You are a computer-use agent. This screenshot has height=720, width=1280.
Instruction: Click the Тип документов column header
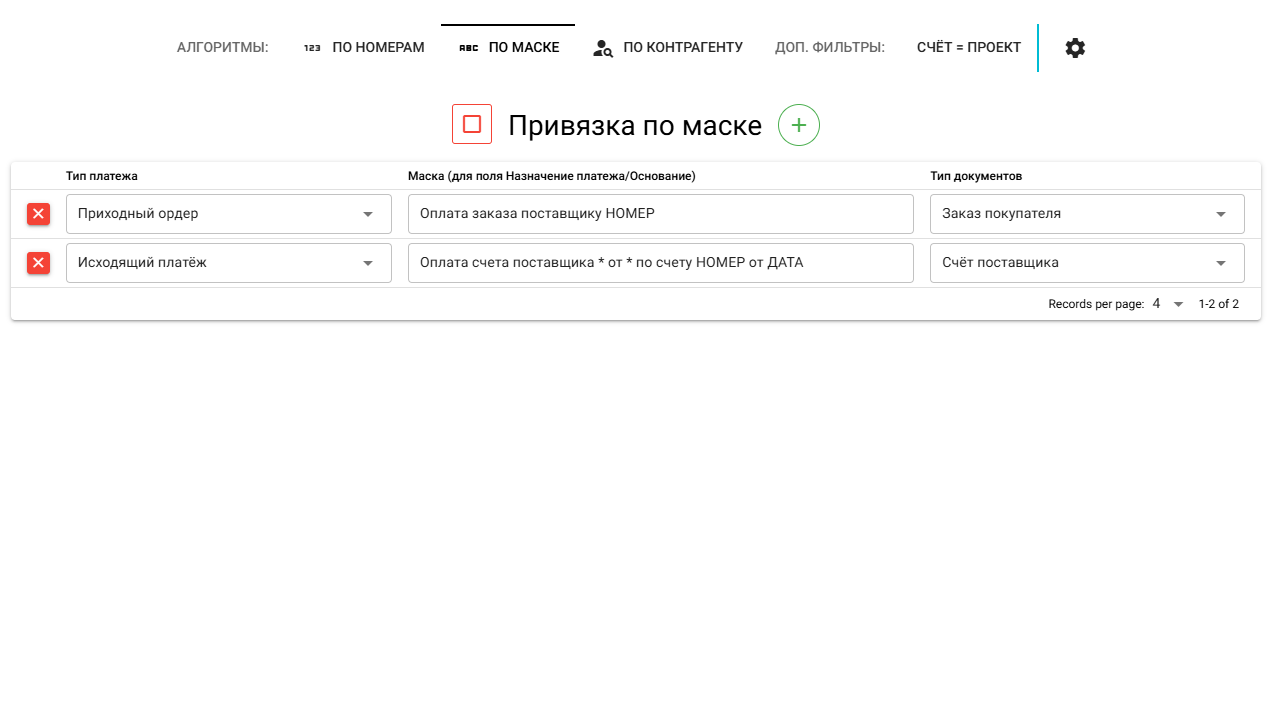point(976,176)
